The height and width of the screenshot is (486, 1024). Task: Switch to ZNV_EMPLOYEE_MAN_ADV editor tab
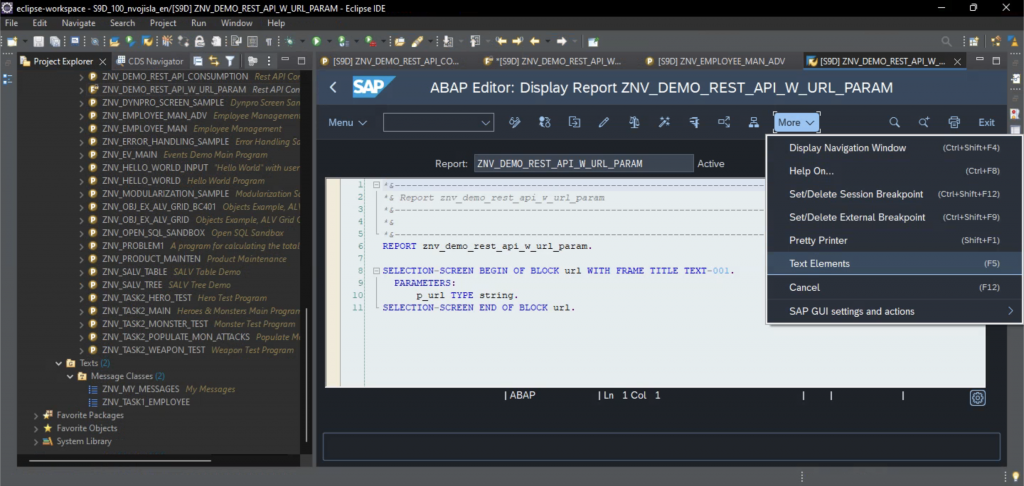click(x=715, y=61)
